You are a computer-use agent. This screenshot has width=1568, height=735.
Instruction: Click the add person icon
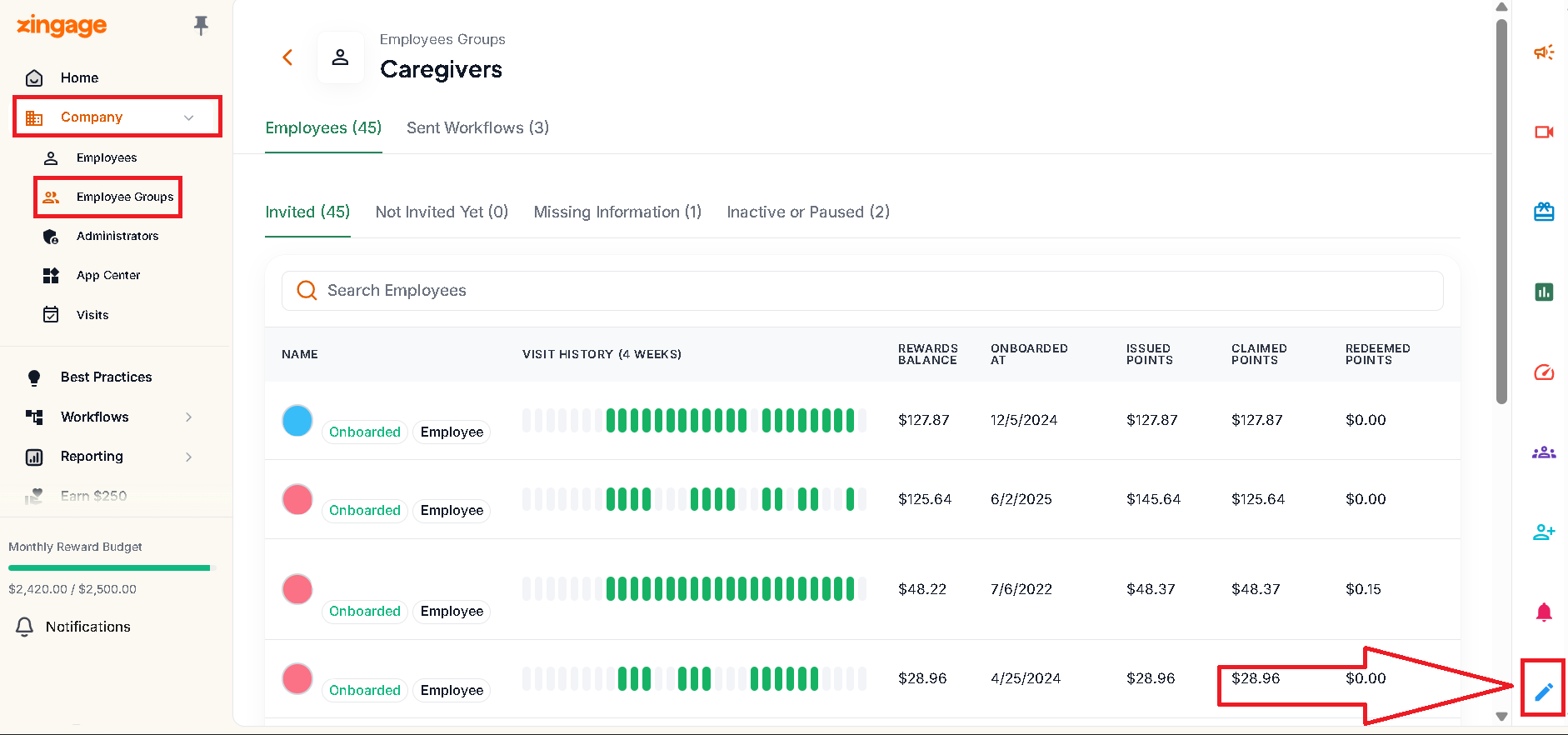click(x=1544, y=532)
